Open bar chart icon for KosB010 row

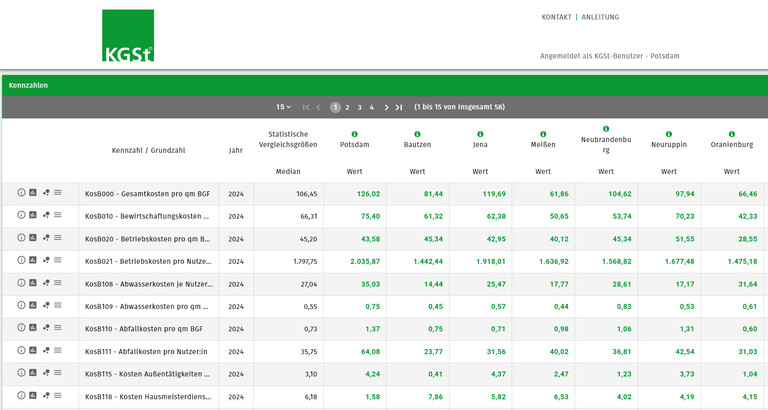pyautogui.click(x=33, y=215)
